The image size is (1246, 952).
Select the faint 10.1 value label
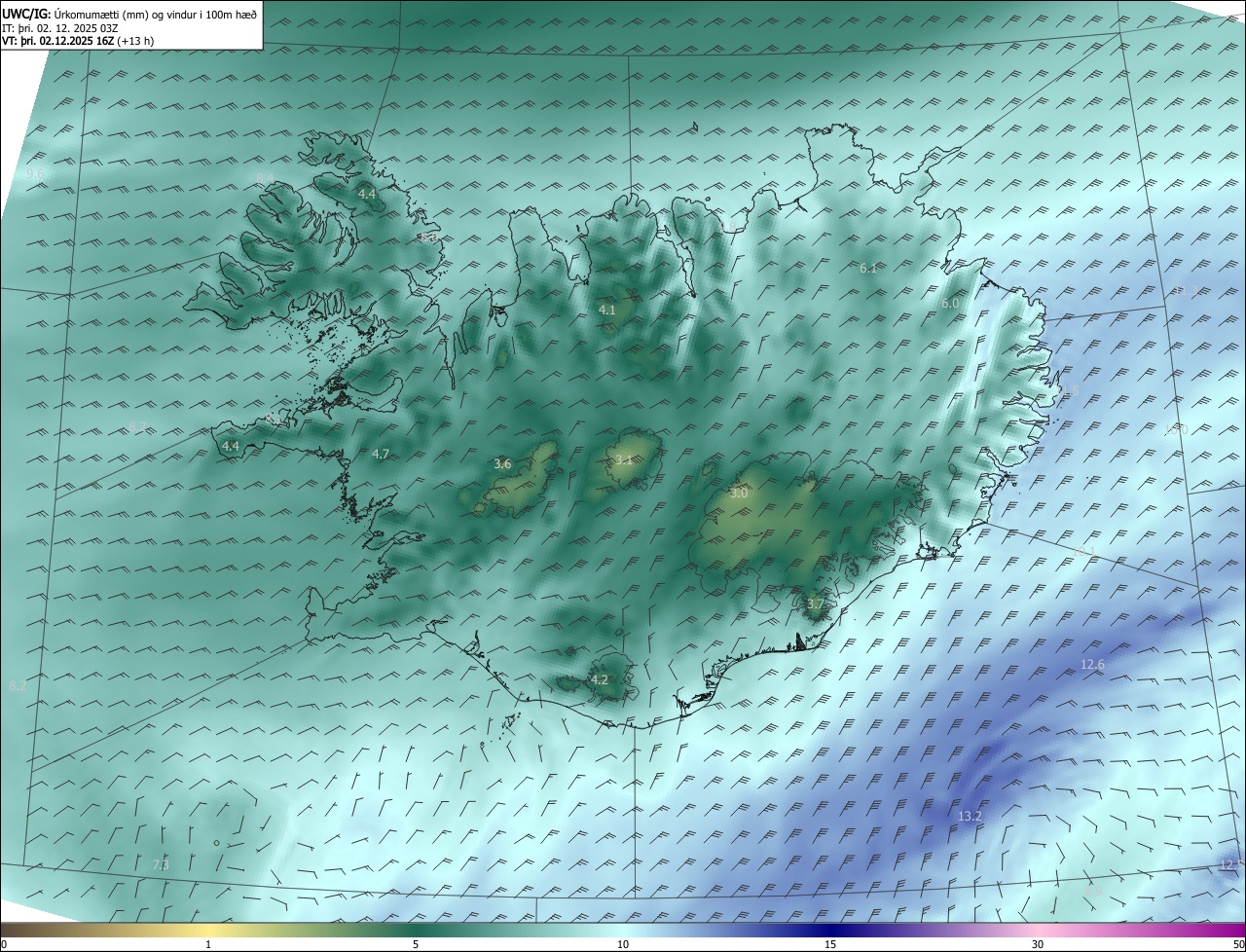pos(1083,551)
